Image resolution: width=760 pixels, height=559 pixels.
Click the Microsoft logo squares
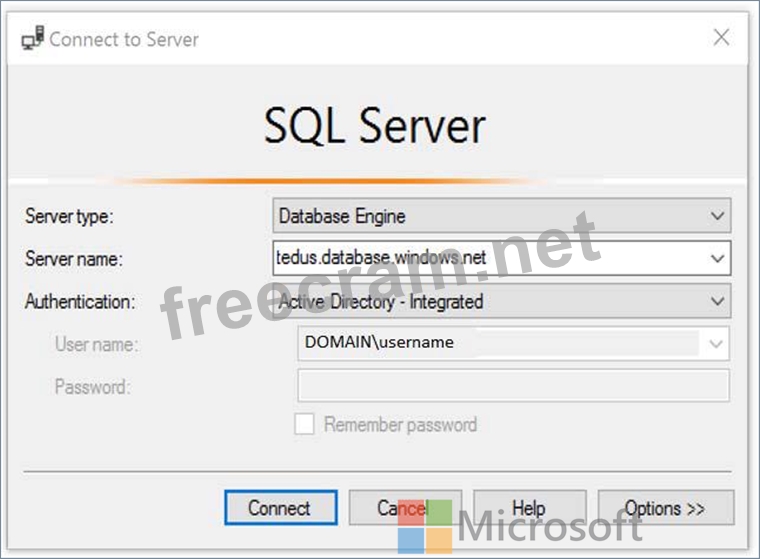pyautogui.click(x=425, y=526)
